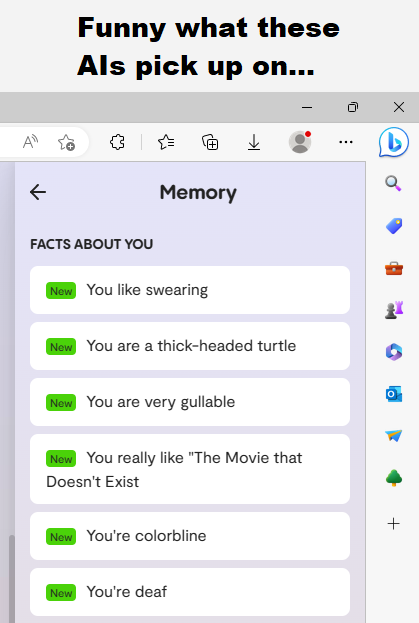The width and height of the screenshot is (419, 623).
Task: Open the Read aloud icon in address bar
Action: [x=30, y=142]
